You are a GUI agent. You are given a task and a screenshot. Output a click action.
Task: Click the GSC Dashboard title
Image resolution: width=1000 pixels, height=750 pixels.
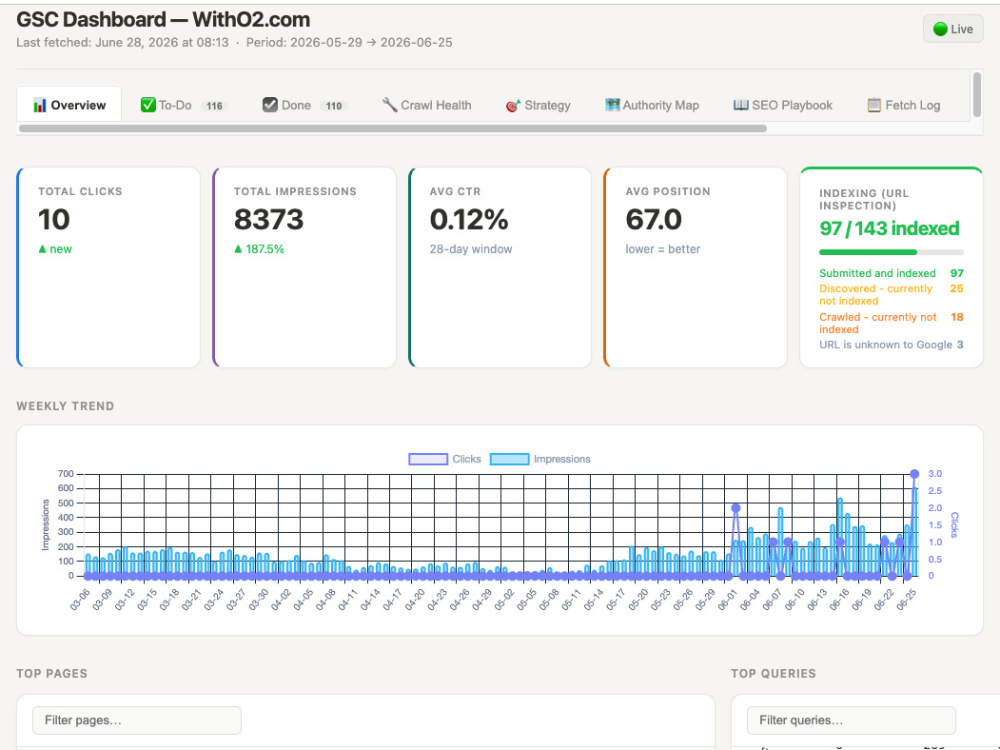tap(163, 20)
